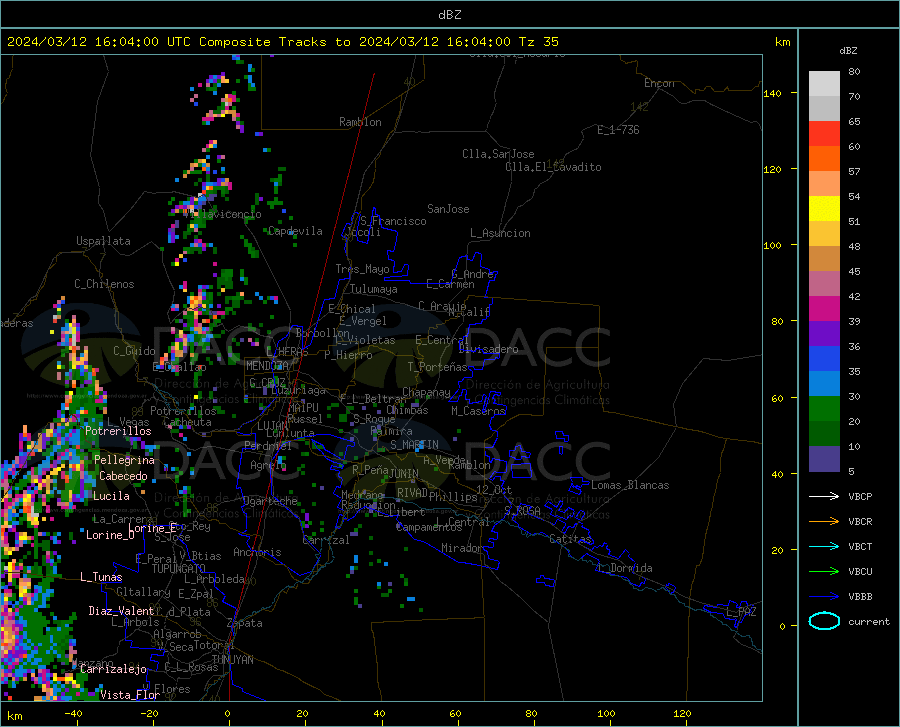Select the red 60–65 dBZ color swatch
The width and height of the screenshot is (900, 727).
point(824,134)
